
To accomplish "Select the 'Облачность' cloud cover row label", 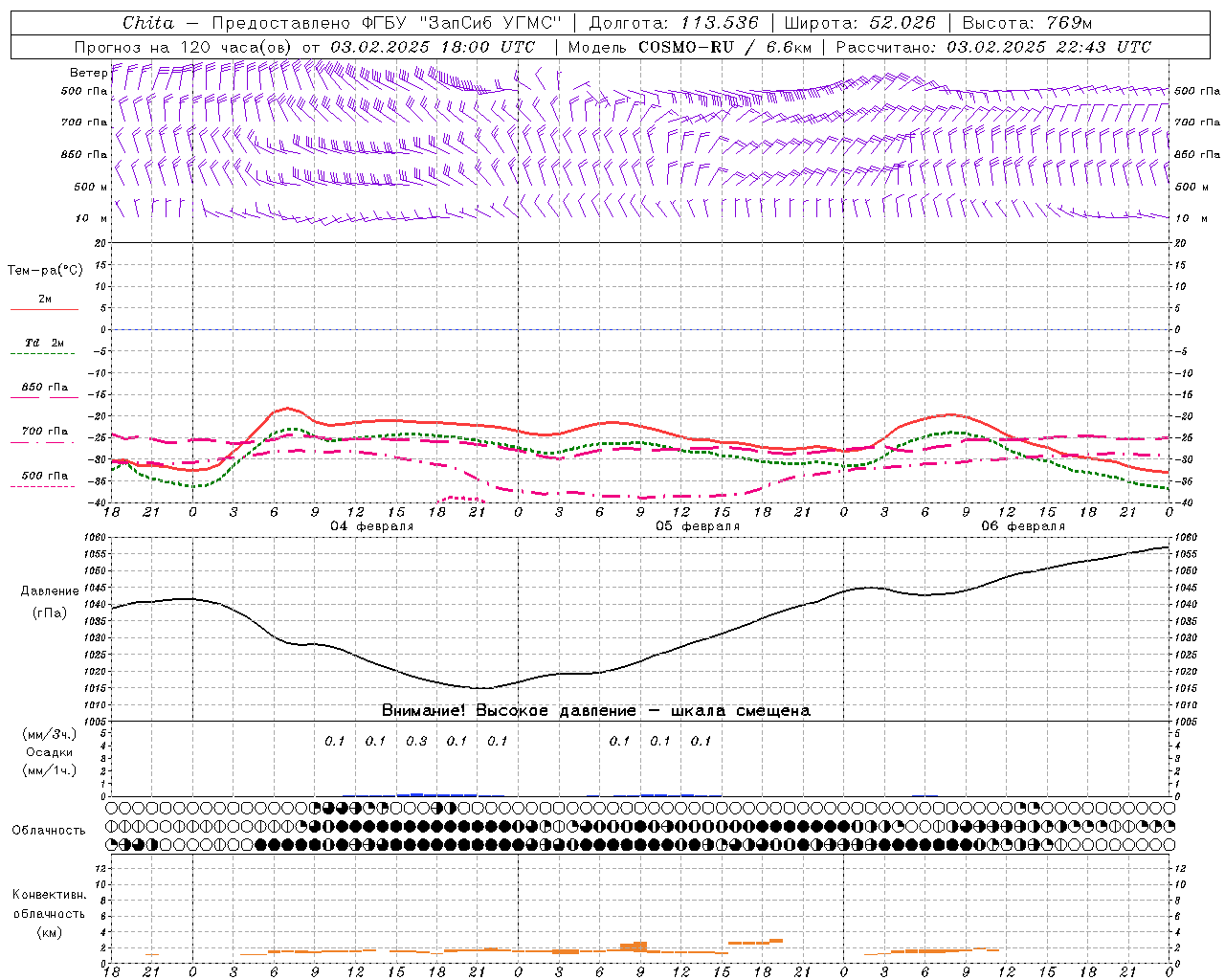I will (x=49, y=830).
